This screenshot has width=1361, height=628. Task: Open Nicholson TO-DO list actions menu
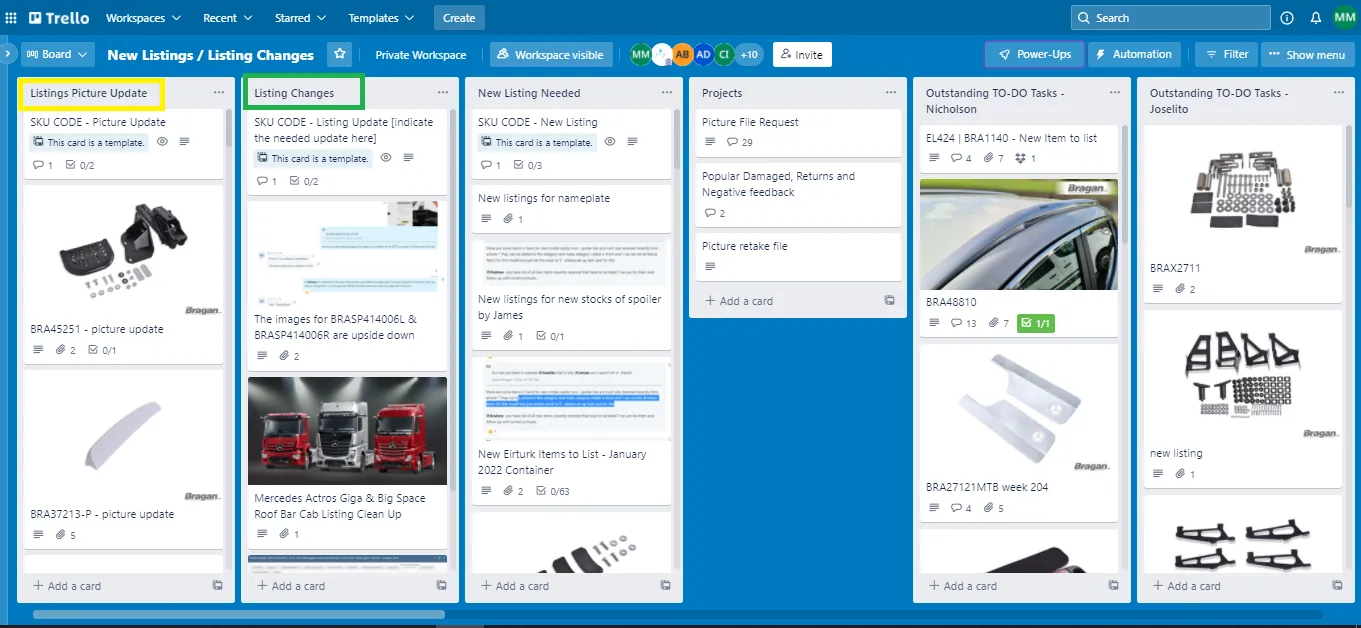pos(1114,93)
